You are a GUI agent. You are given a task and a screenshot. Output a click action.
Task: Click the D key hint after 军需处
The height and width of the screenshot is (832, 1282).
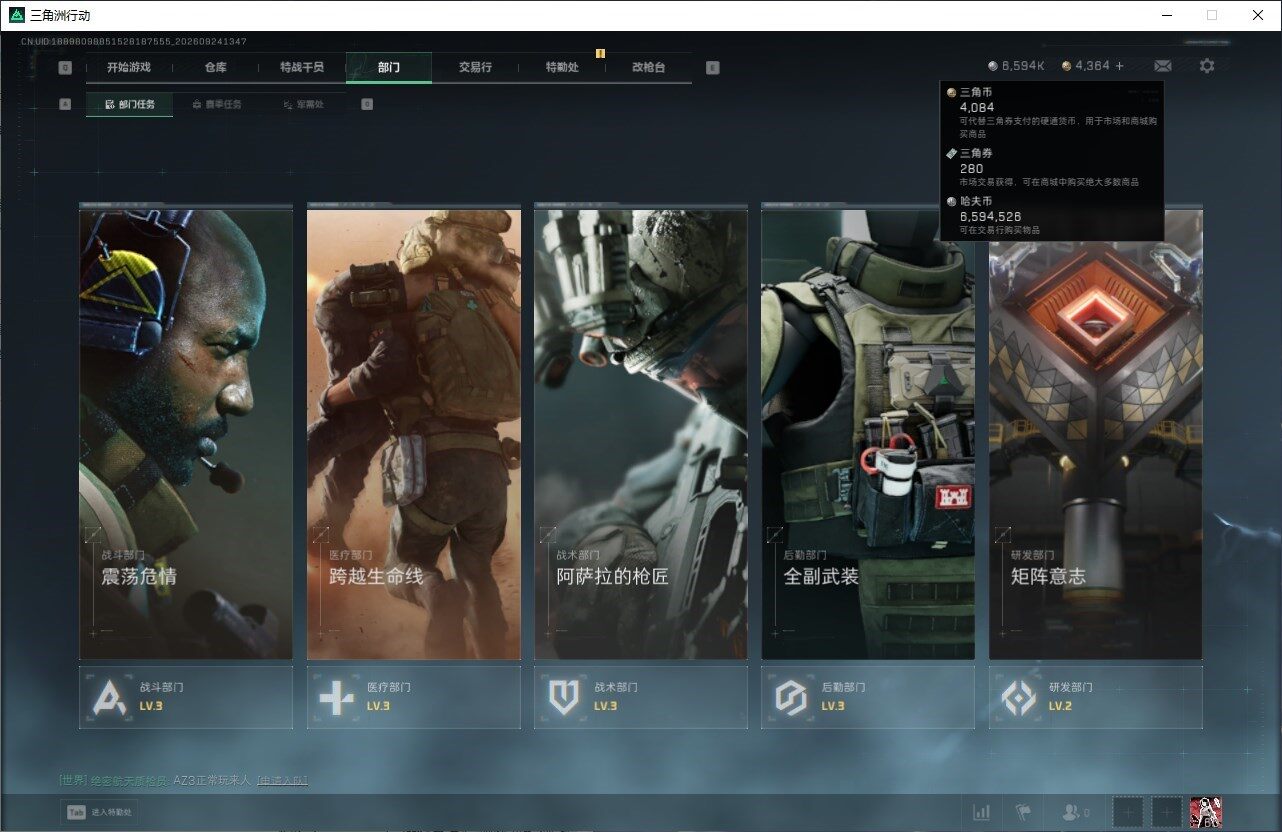tap(367, 104)
